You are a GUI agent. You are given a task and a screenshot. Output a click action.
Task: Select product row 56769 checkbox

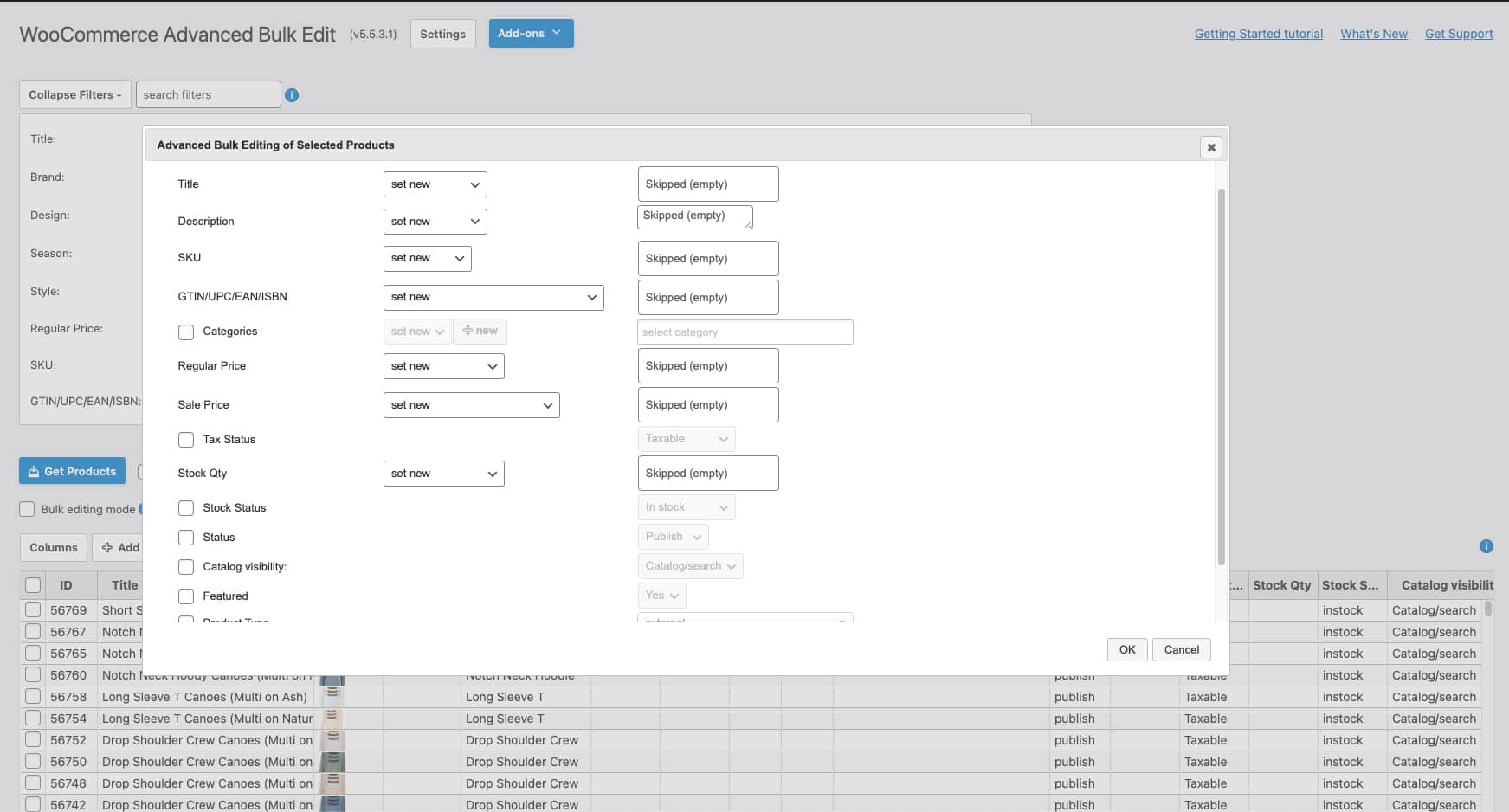(x=33, y=609)
